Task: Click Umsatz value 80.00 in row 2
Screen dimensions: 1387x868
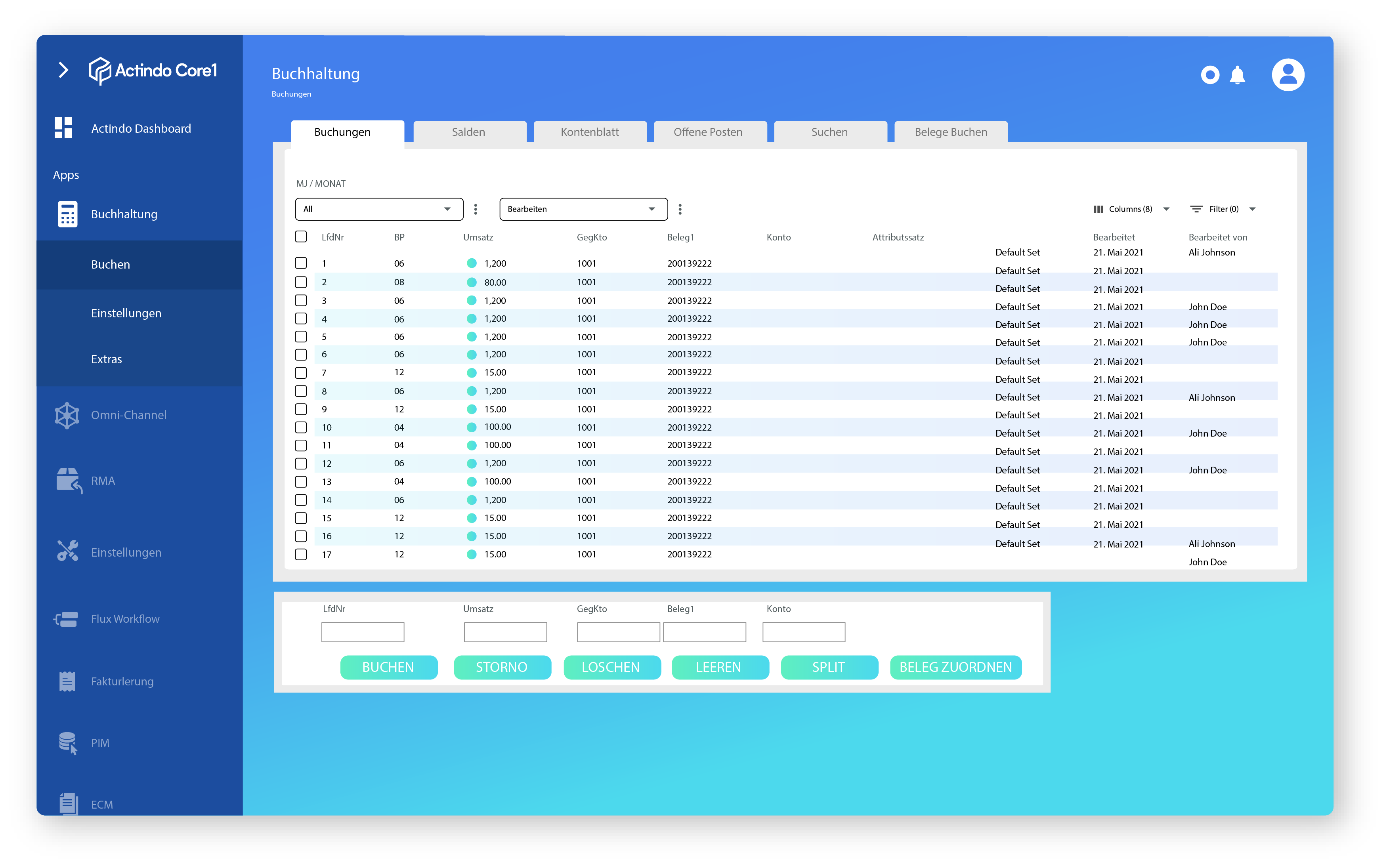Action: 495,282
